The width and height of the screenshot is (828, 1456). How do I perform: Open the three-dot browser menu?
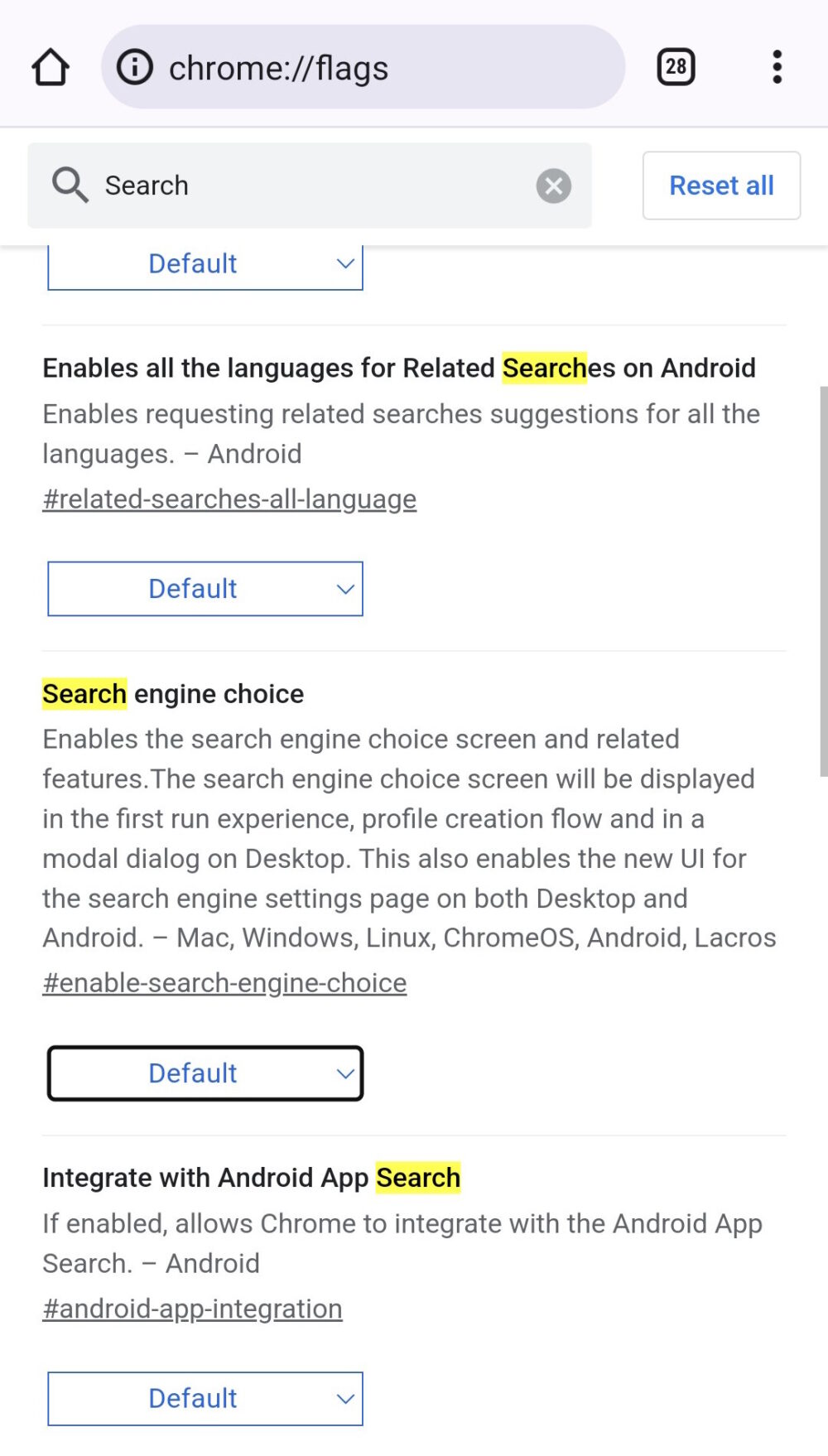click(777, 66)
